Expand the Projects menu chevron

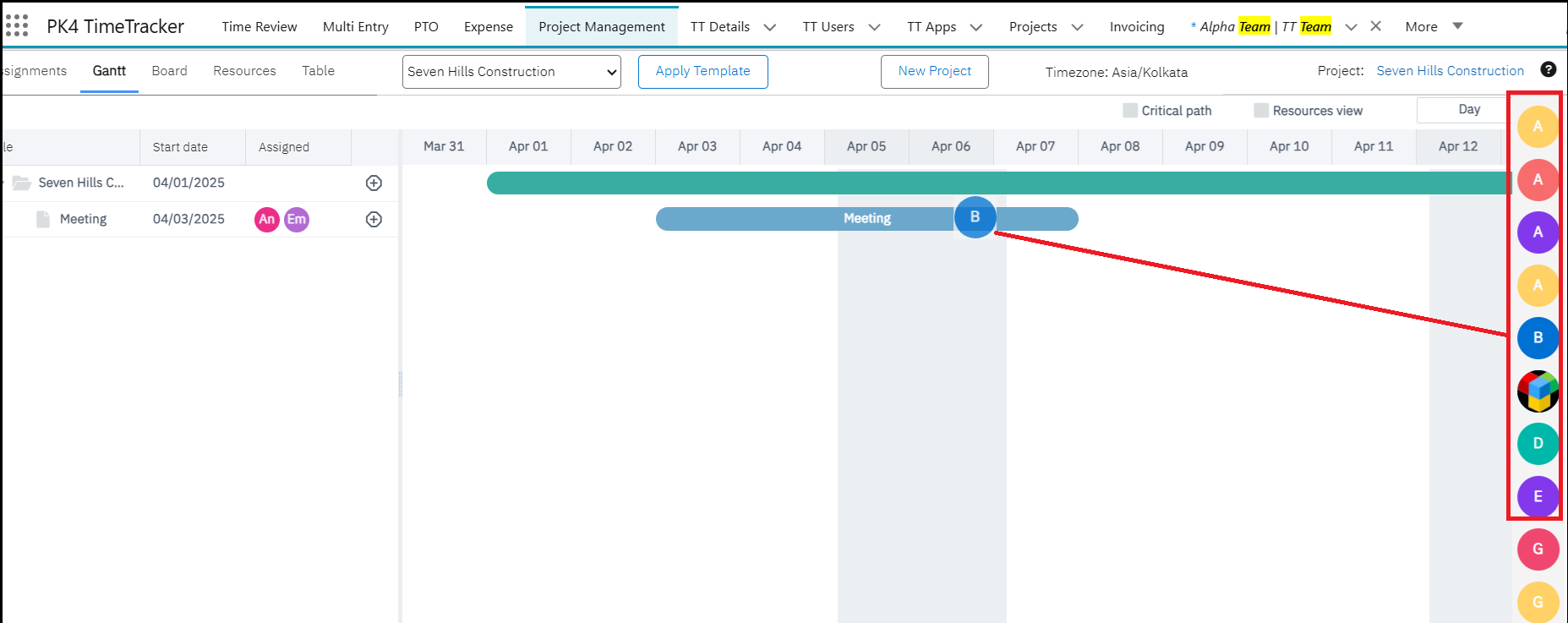[1077, 27]
